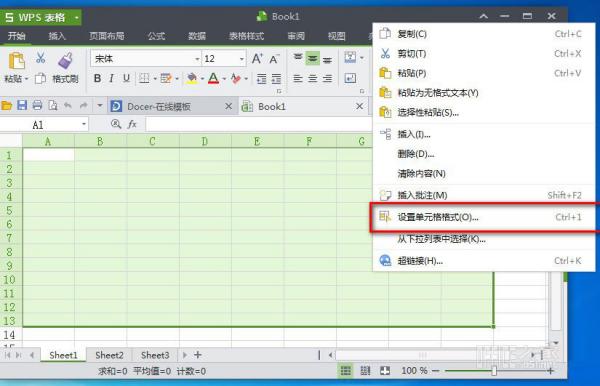
Task: Toggle Underline formatting
Action: pos(126,79)
